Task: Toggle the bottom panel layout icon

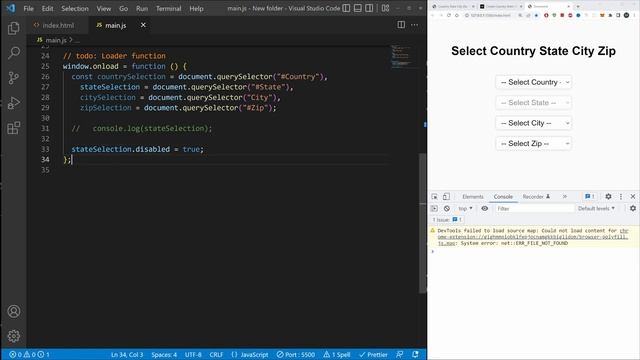Action: (x=358, y=8)
